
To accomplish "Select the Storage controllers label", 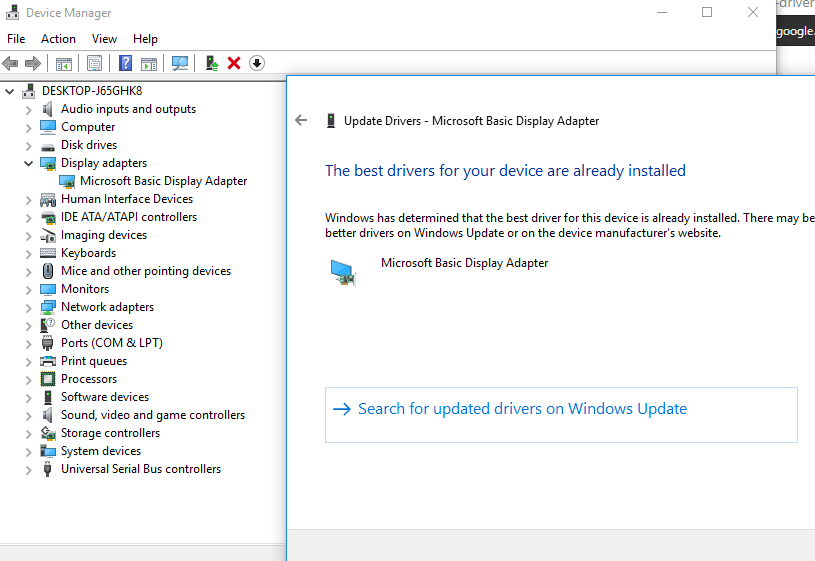I will coord(111,433).
